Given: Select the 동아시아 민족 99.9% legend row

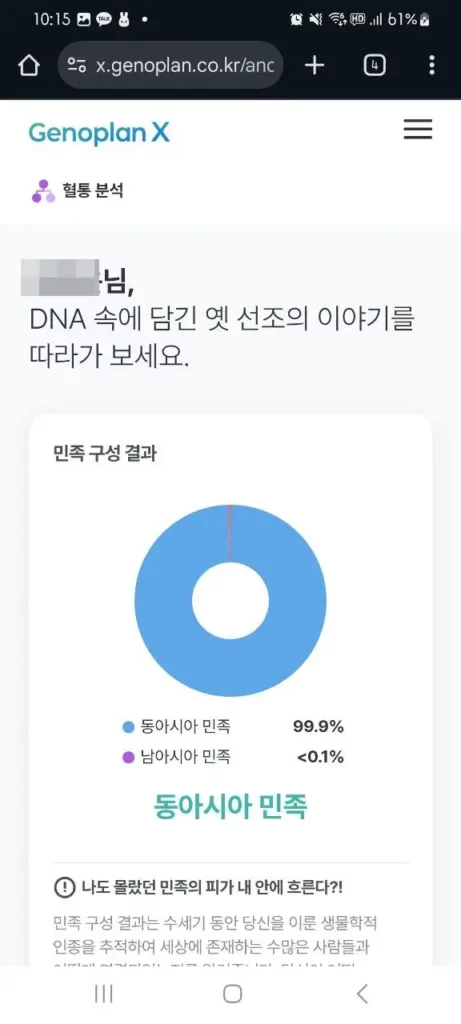Looking at the screenshot, I should [233, 727].
